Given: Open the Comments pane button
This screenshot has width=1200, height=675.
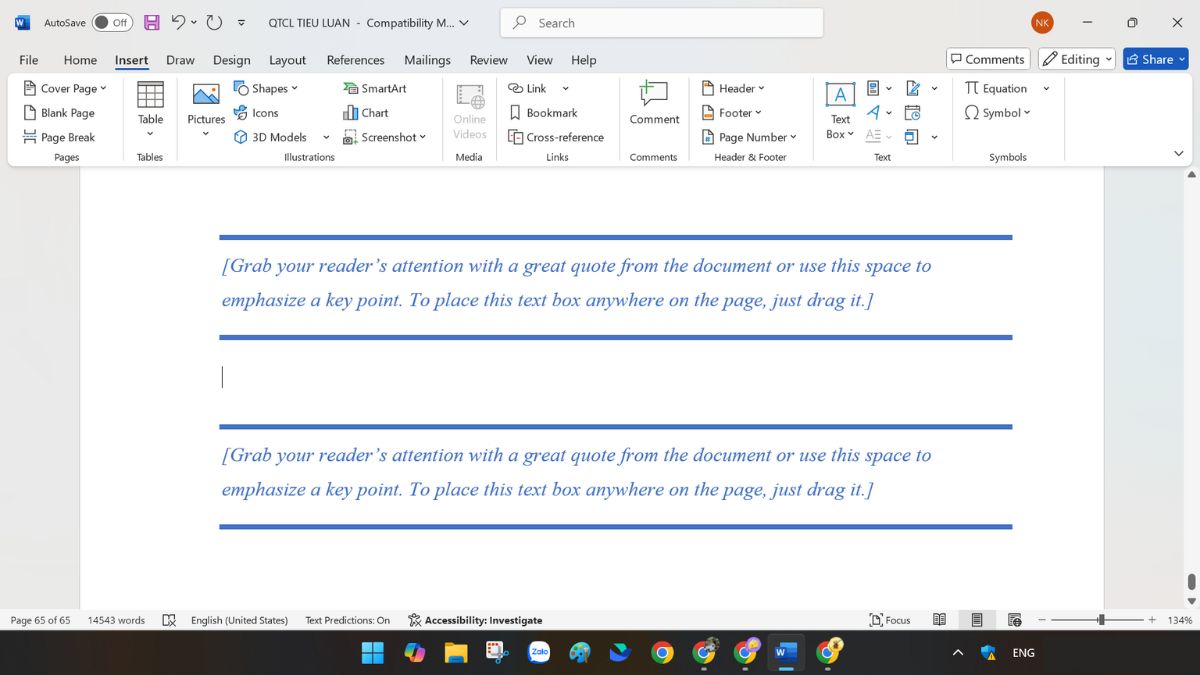Looking at the screenshot, I should 988,59.
